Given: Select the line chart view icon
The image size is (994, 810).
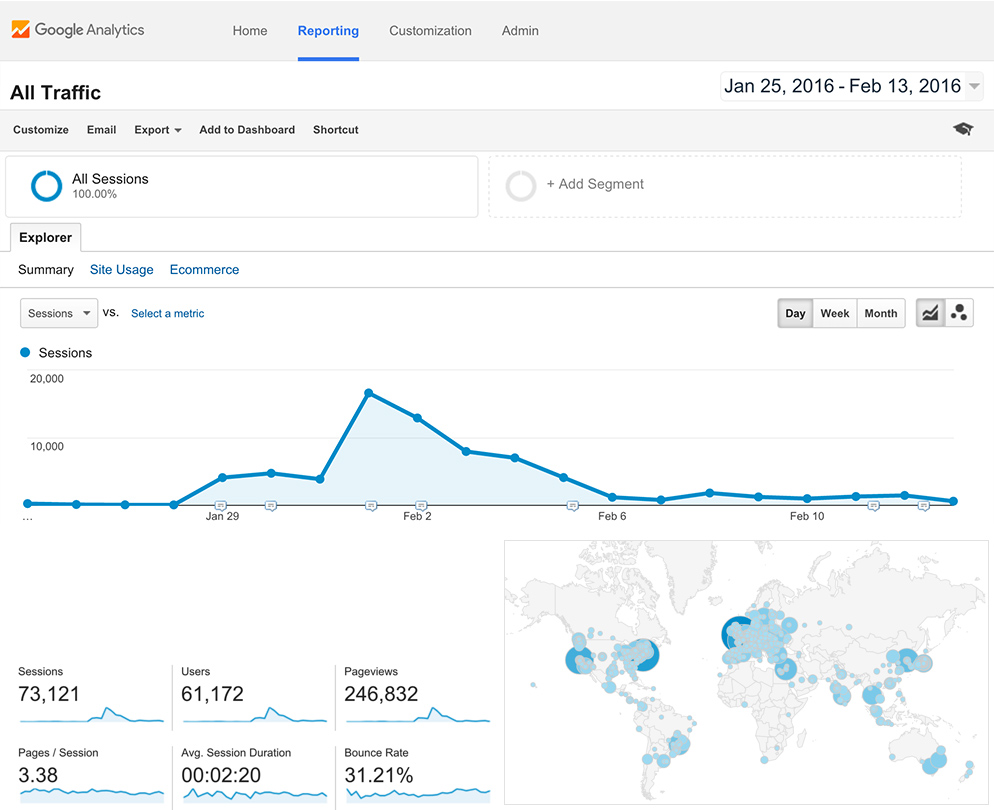Looking at the screenshot, I should pos(929,312).
